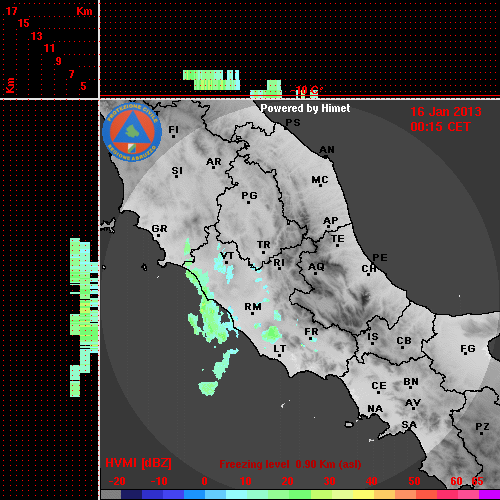Click the 65 value on dBZ scale
Viewport: 500px width, 500px height.
(477, 481)
